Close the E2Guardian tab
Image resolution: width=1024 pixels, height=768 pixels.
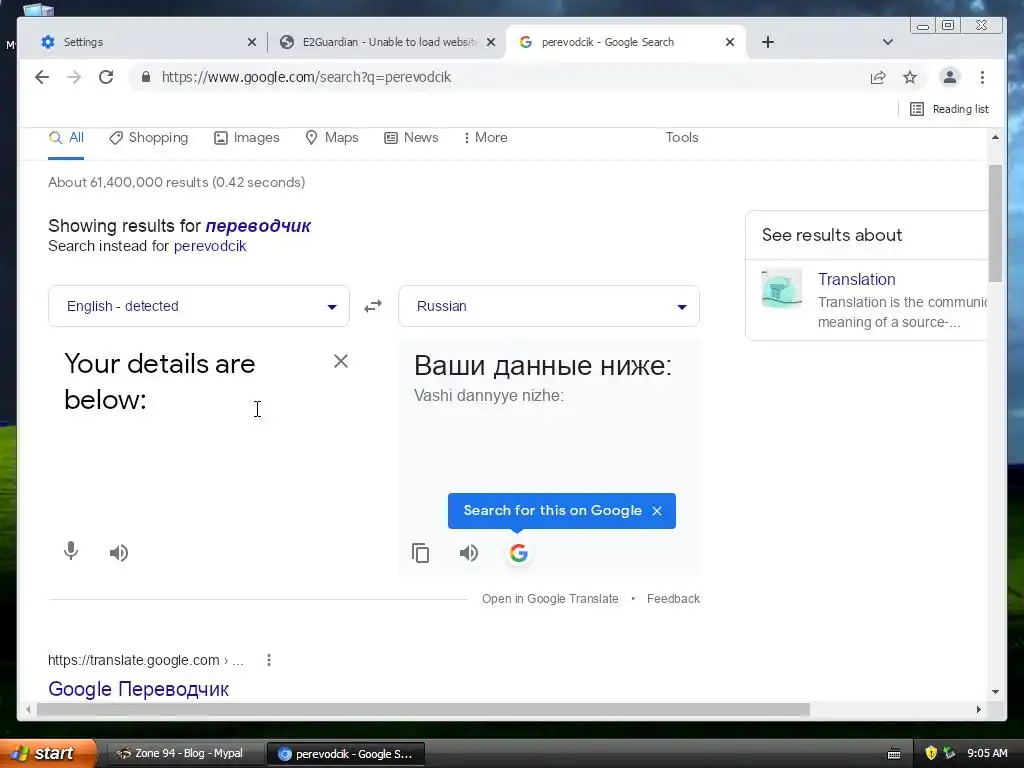(491, 42)
